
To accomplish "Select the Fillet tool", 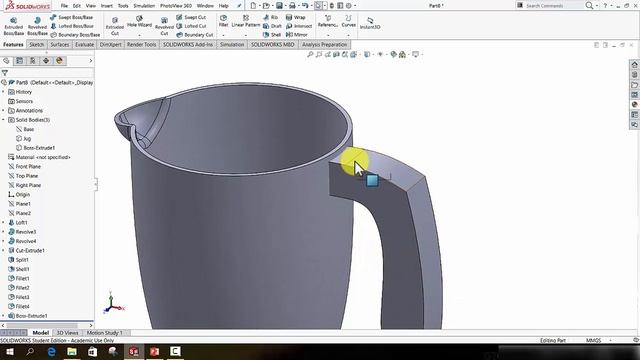I will pyautogui.click(x=223, y=21).
